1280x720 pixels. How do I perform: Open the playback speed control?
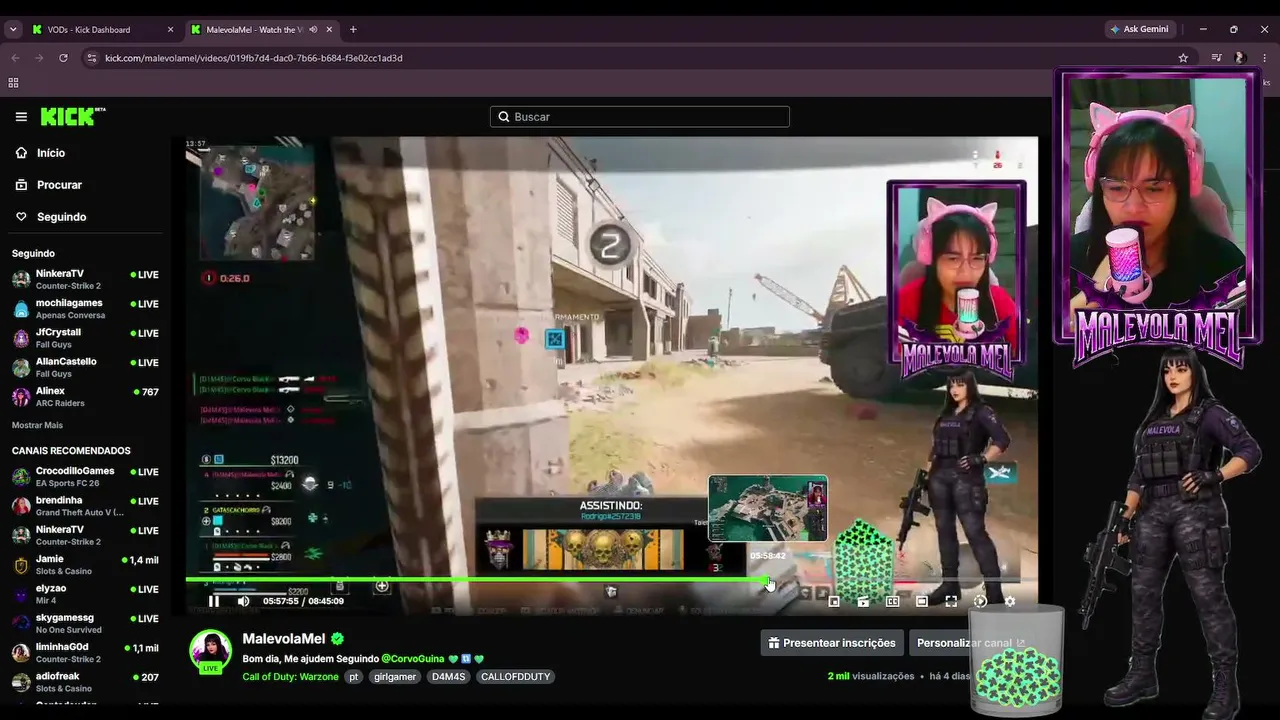click(x=980, y=601)
